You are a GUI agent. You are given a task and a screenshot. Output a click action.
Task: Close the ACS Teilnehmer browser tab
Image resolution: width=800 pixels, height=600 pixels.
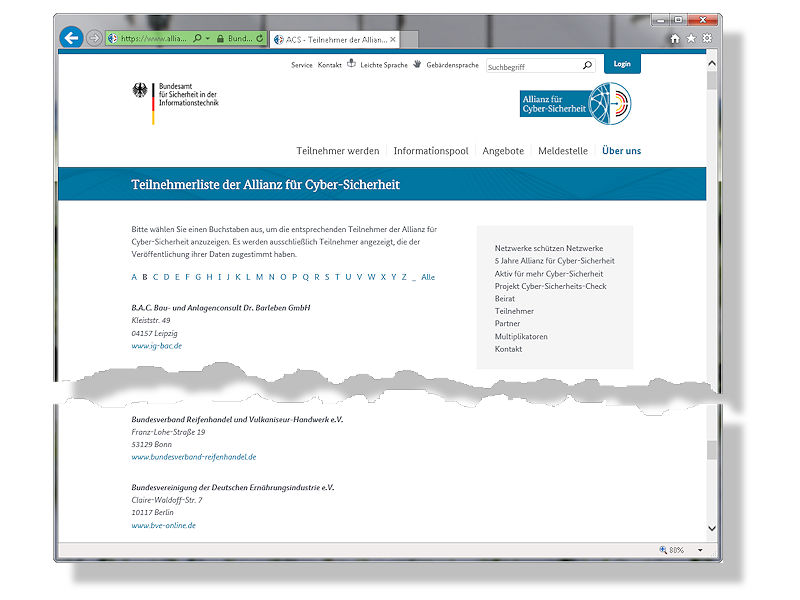393,39
